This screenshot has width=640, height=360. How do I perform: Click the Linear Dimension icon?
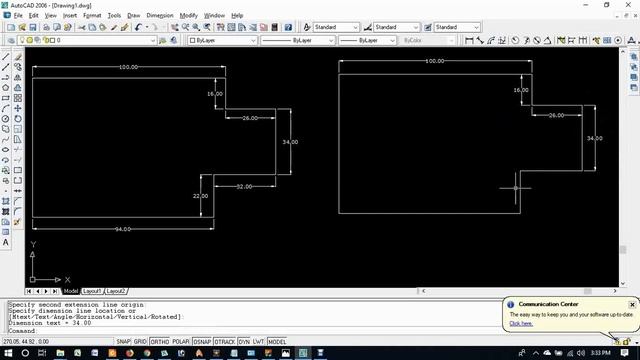pos(469,40)
